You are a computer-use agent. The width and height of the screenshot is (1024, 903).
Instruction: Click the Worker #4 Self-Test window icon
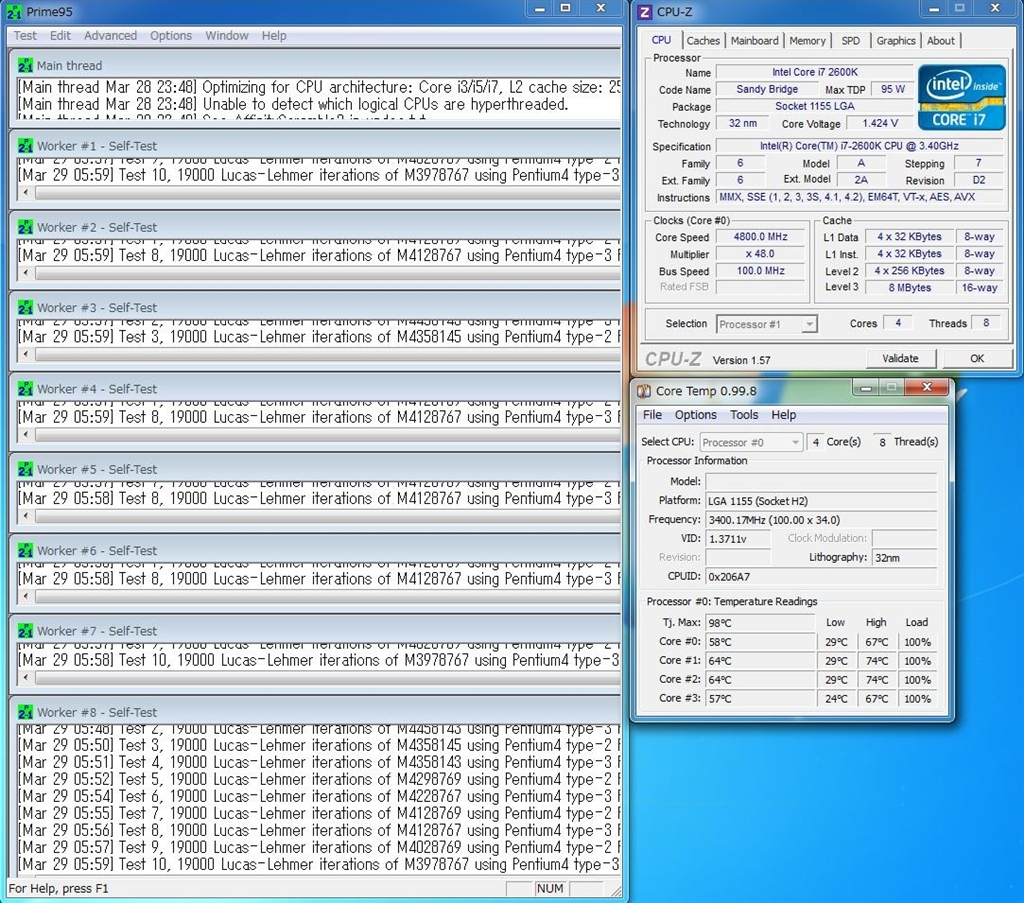[x=25, y=389]
